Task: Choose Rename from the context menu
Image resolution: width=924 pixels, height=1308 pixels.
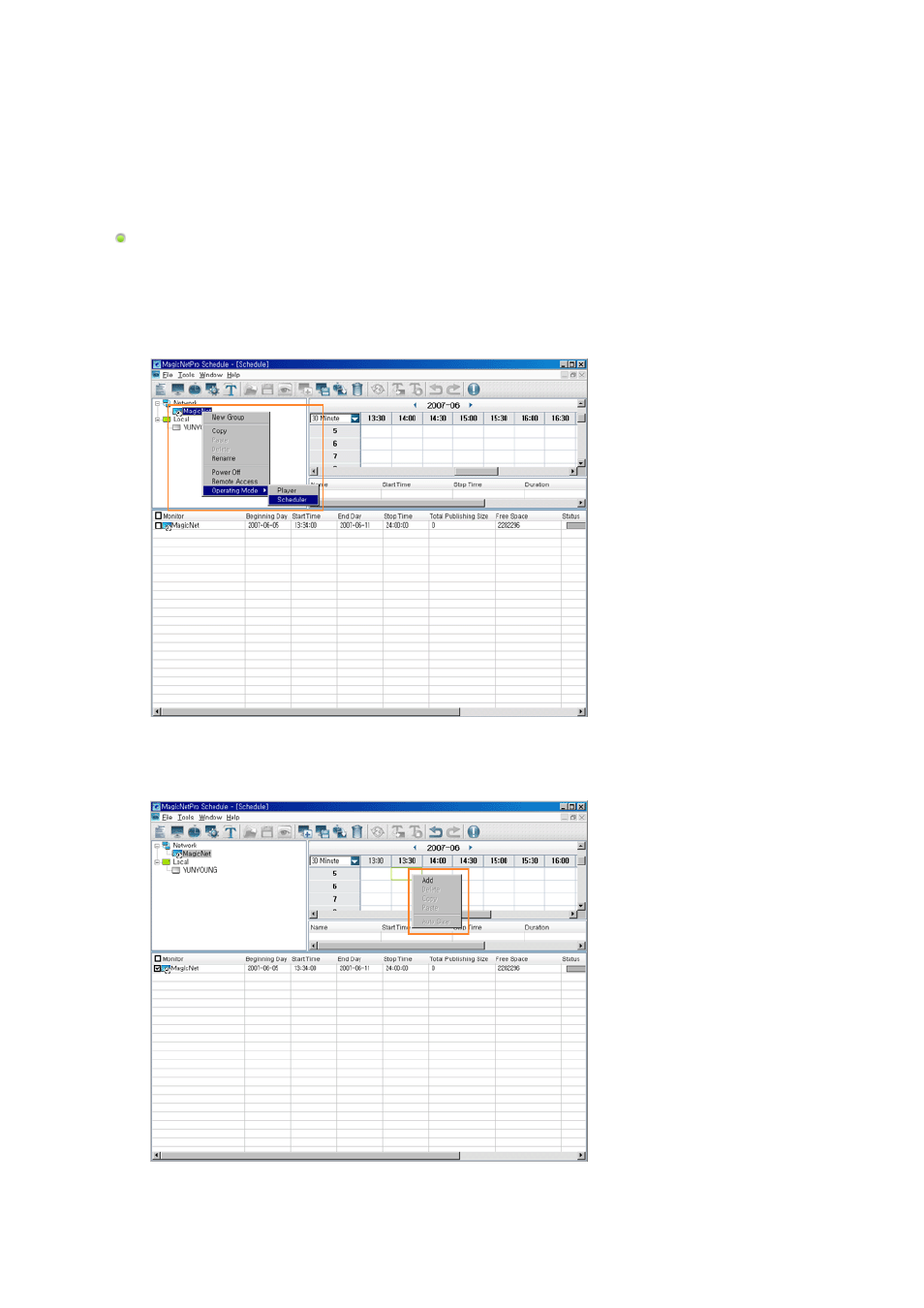Action: pyautogui.click(x=235, y=458)
